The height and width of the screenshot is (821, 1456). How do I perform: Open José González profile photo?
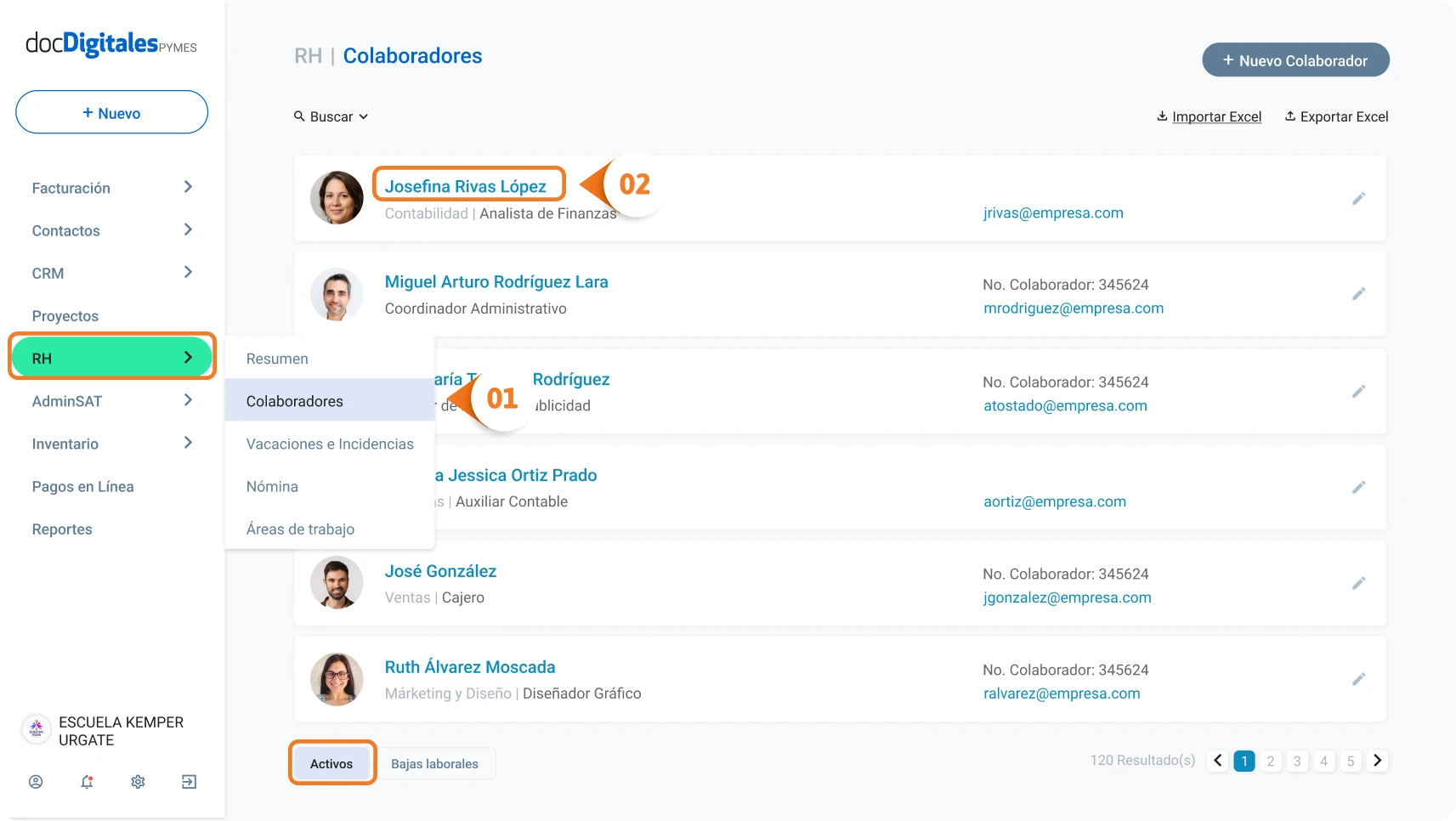click(x=337, y=583)
